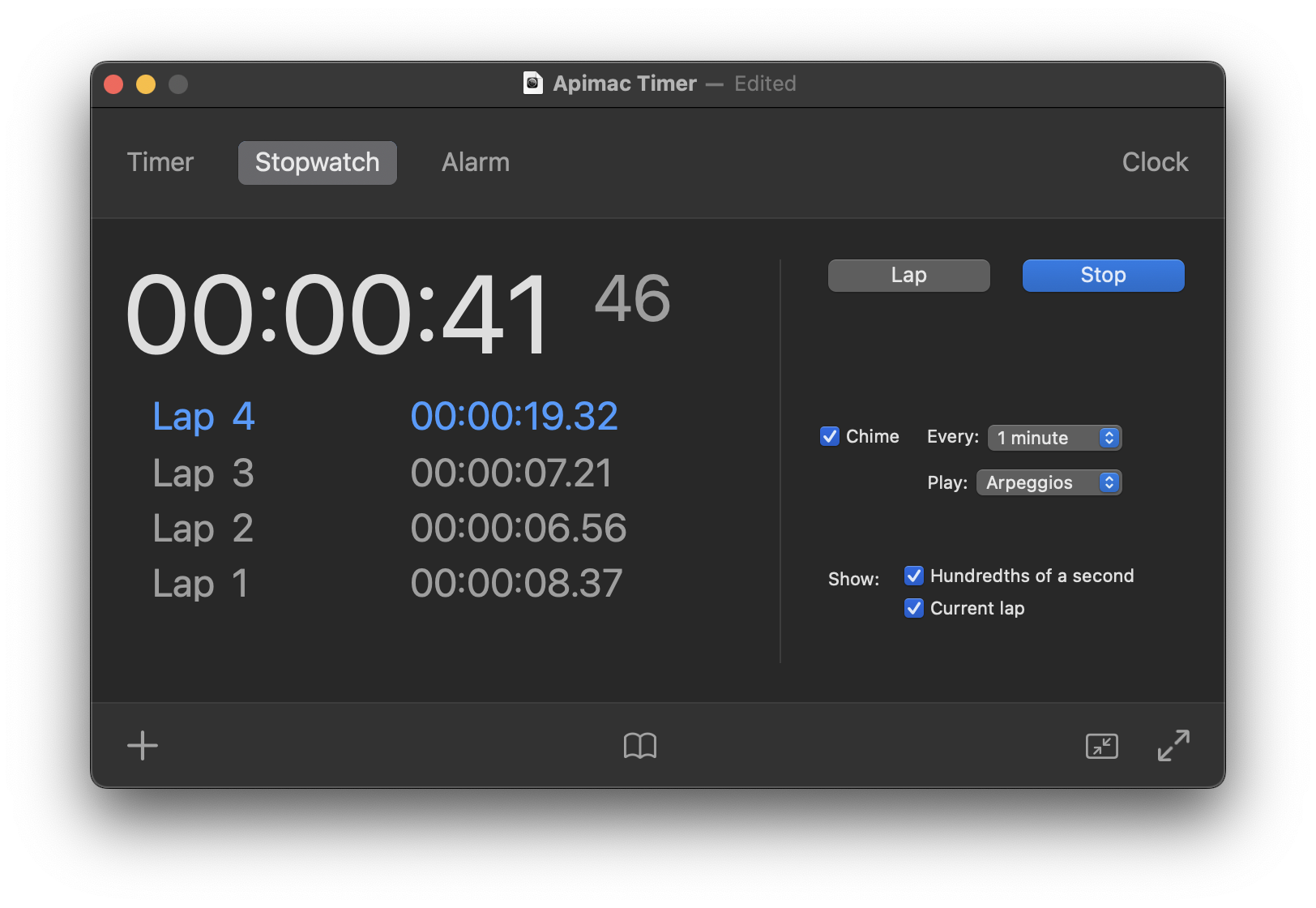Click the Play sound stepper arrows
The image size is (1316, 908).
pyautogui.click(x=1109, y=482)
